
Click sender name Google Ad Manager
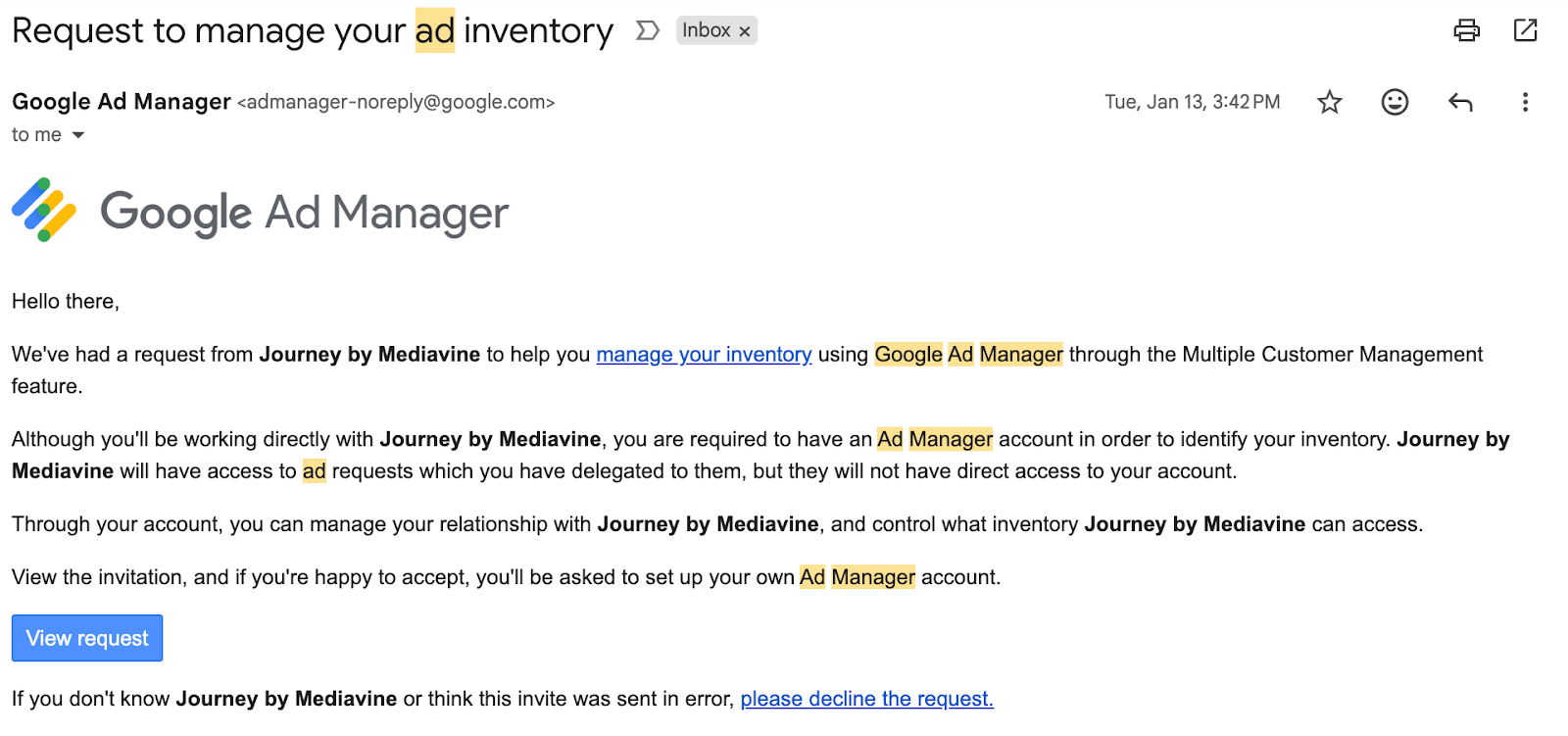(122, 102)
